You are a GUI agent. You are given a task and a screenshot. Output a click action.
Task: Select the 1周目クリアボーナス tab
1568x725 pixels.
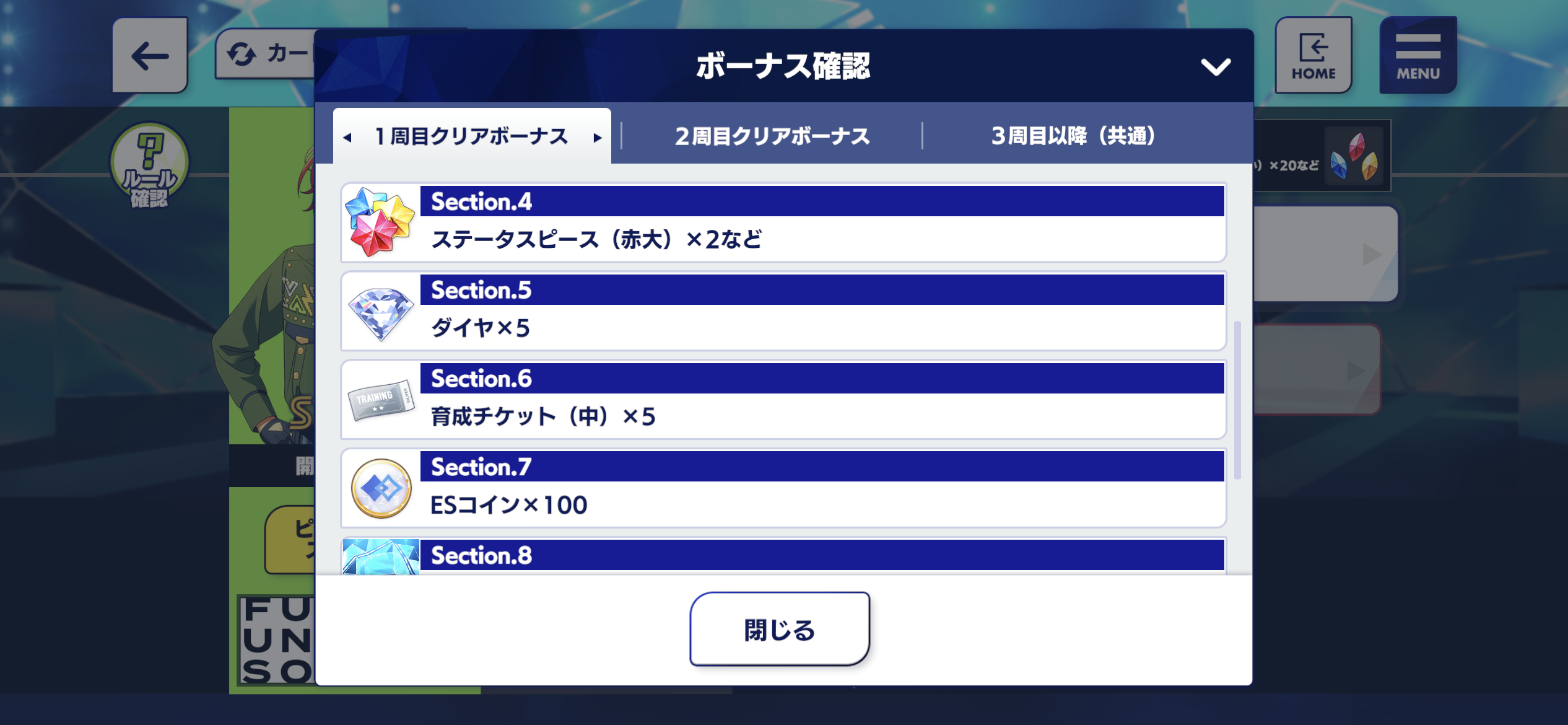[472, 136]
